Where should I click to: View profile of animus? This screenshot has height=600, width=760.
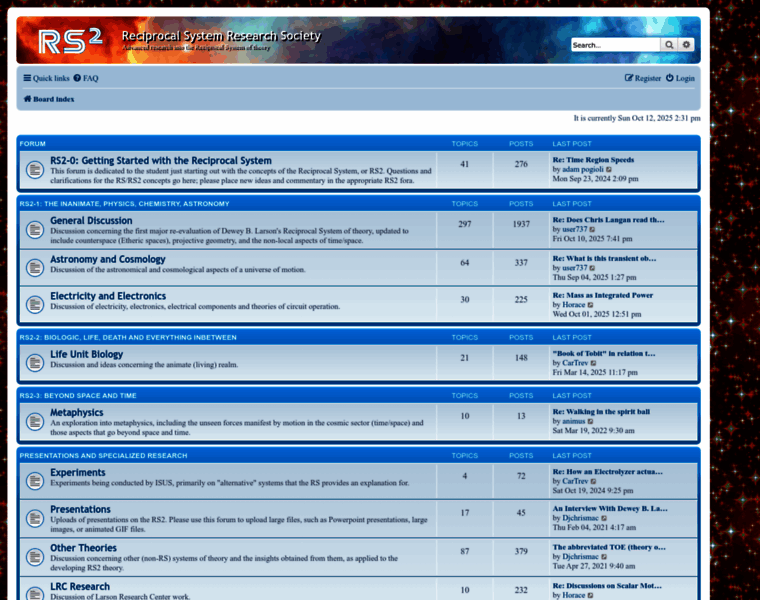573,421
